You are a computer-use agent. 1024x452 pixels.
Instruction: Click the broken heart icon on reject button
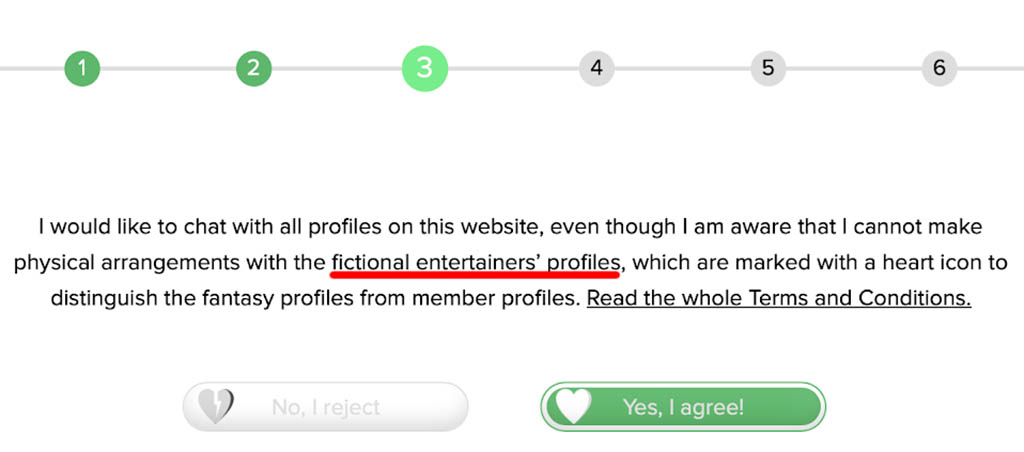[216, 406]
